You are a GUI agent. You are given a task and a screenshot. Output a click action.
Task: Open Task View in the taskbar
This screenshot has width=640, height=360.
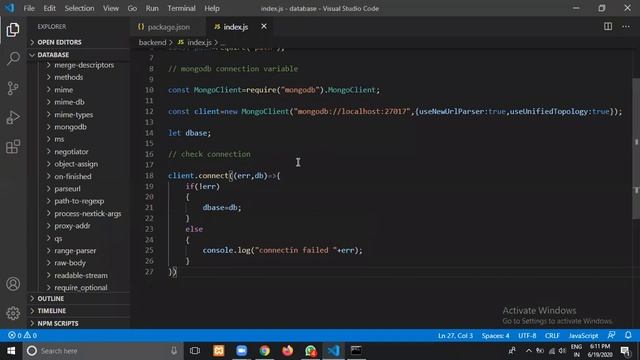pos(195,351)
